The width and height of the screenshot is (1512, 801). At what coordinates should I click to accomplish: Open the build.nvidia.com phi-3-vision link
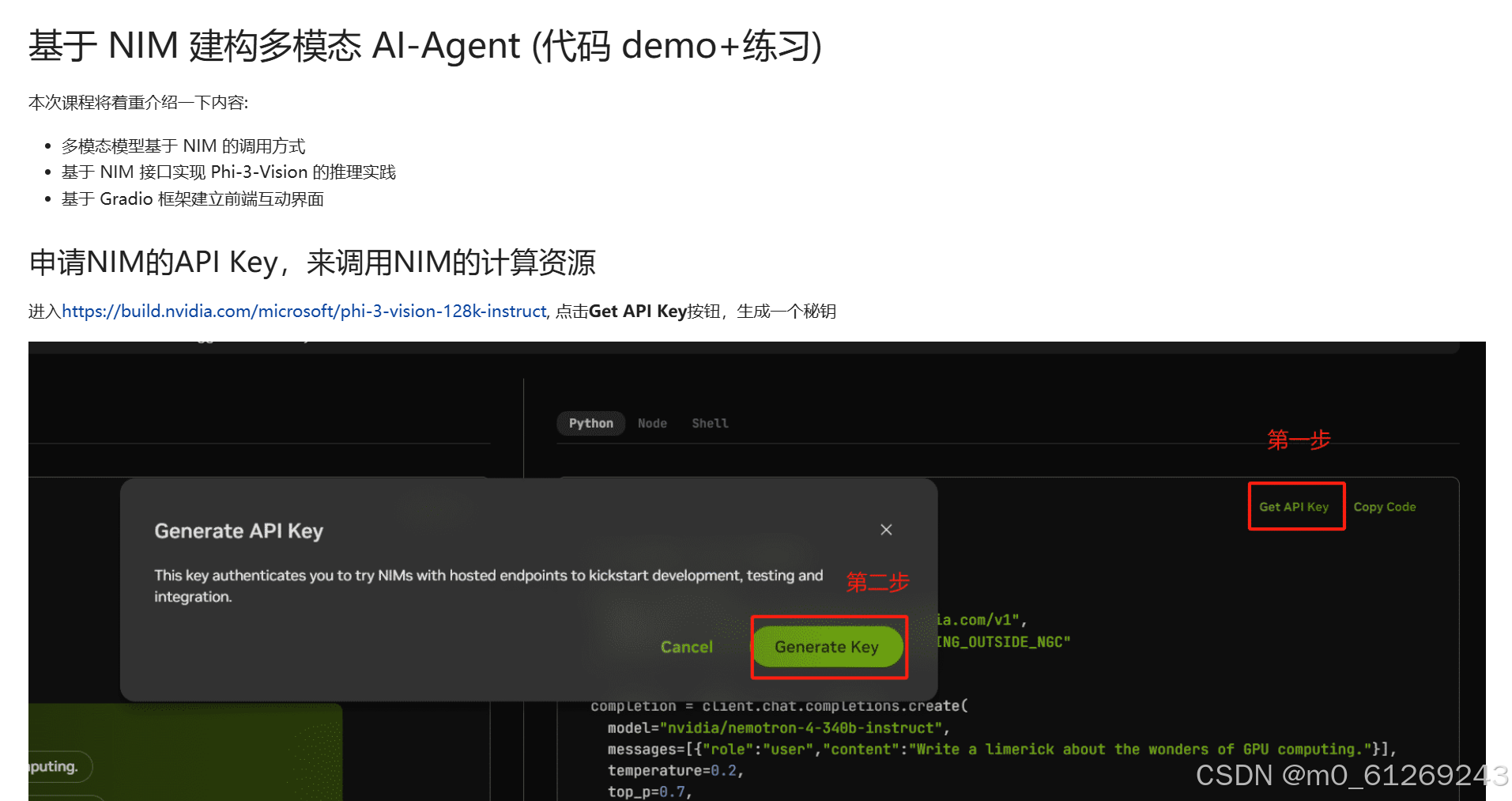pos(304,312)
